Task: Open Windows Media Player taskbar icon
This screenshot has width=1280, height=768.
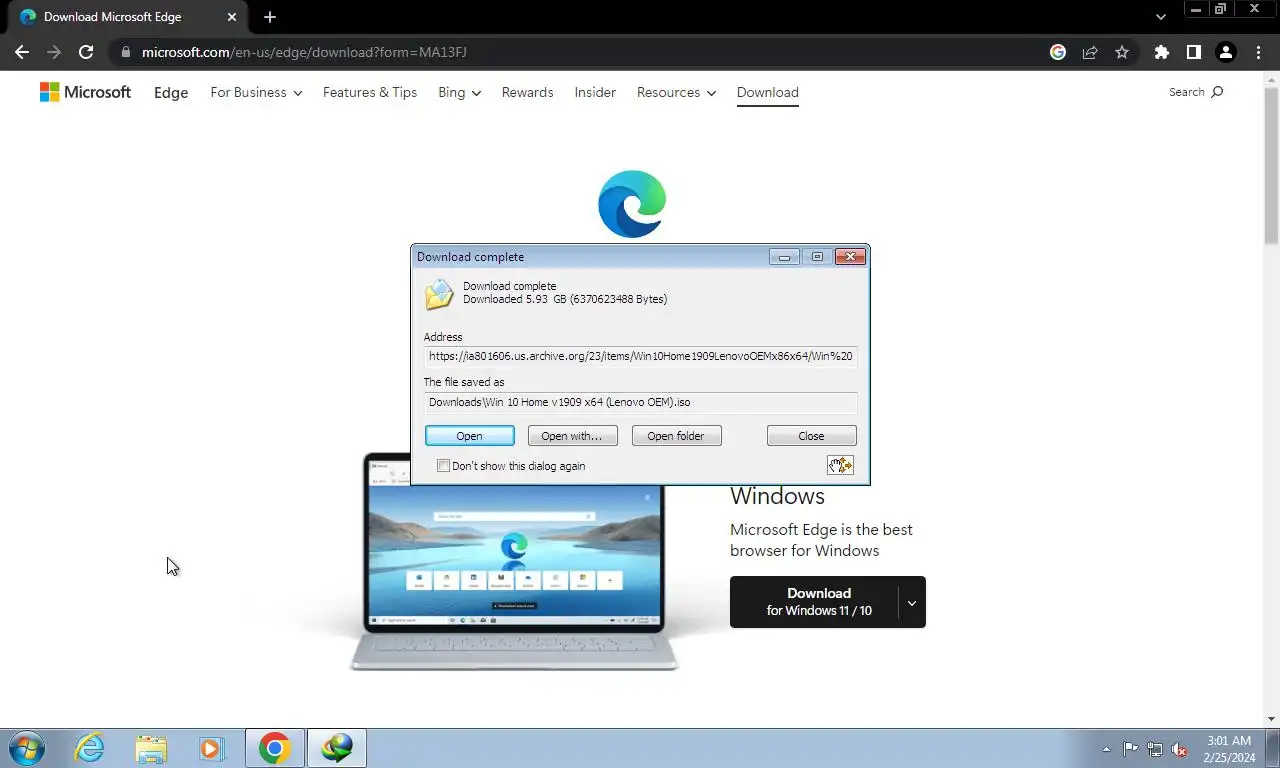Action: coord(212,748)
